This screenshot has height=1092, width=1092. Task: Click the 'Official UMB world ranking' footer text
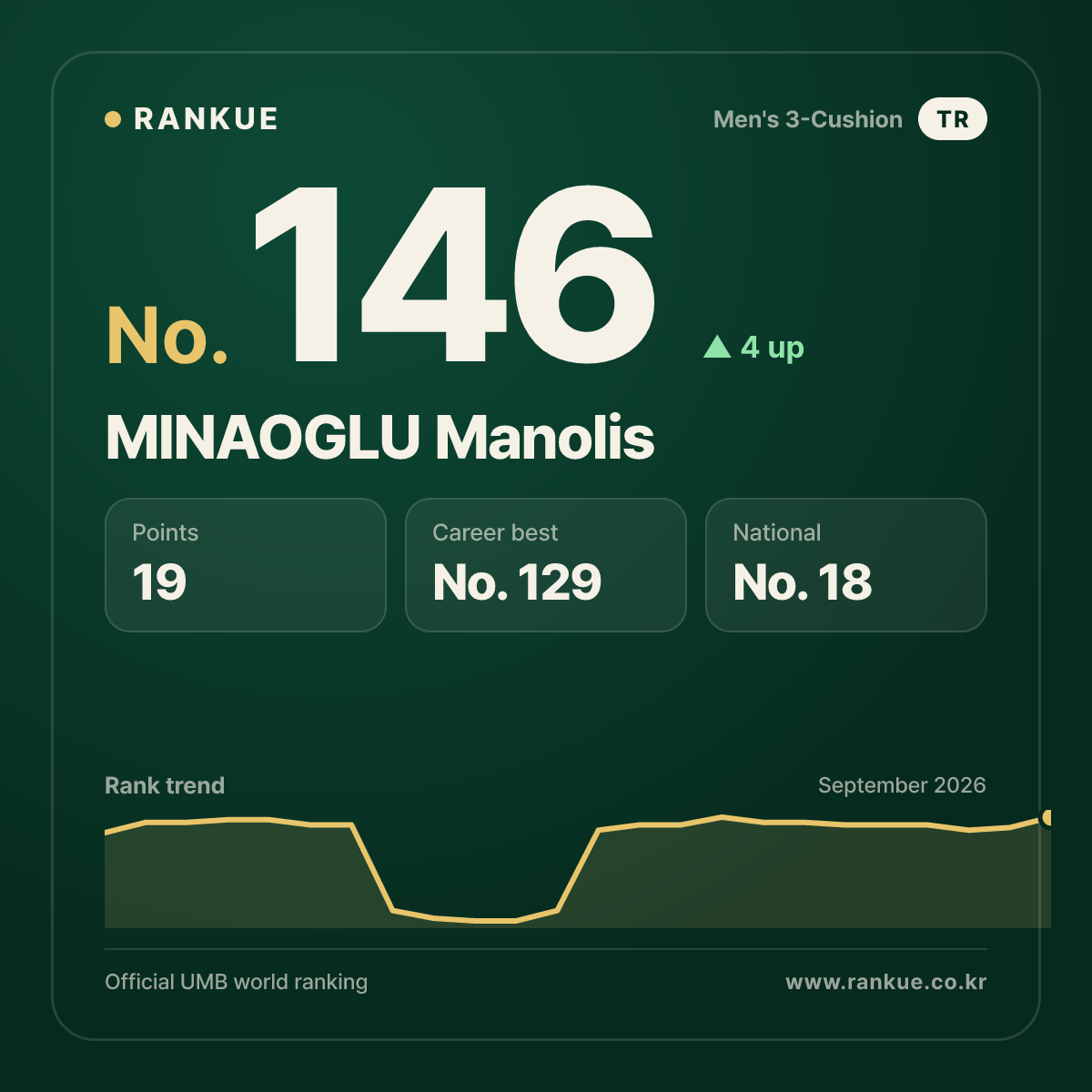pyautogui.click(x=237, y=982)
